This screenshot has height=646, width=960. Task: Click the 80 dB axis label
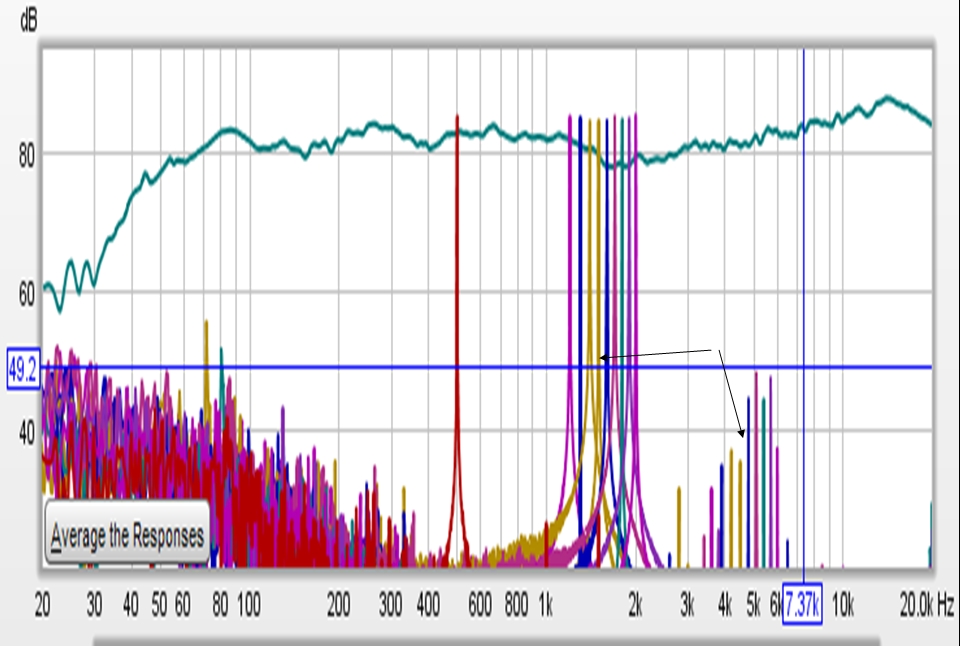[x=27, y=156]
